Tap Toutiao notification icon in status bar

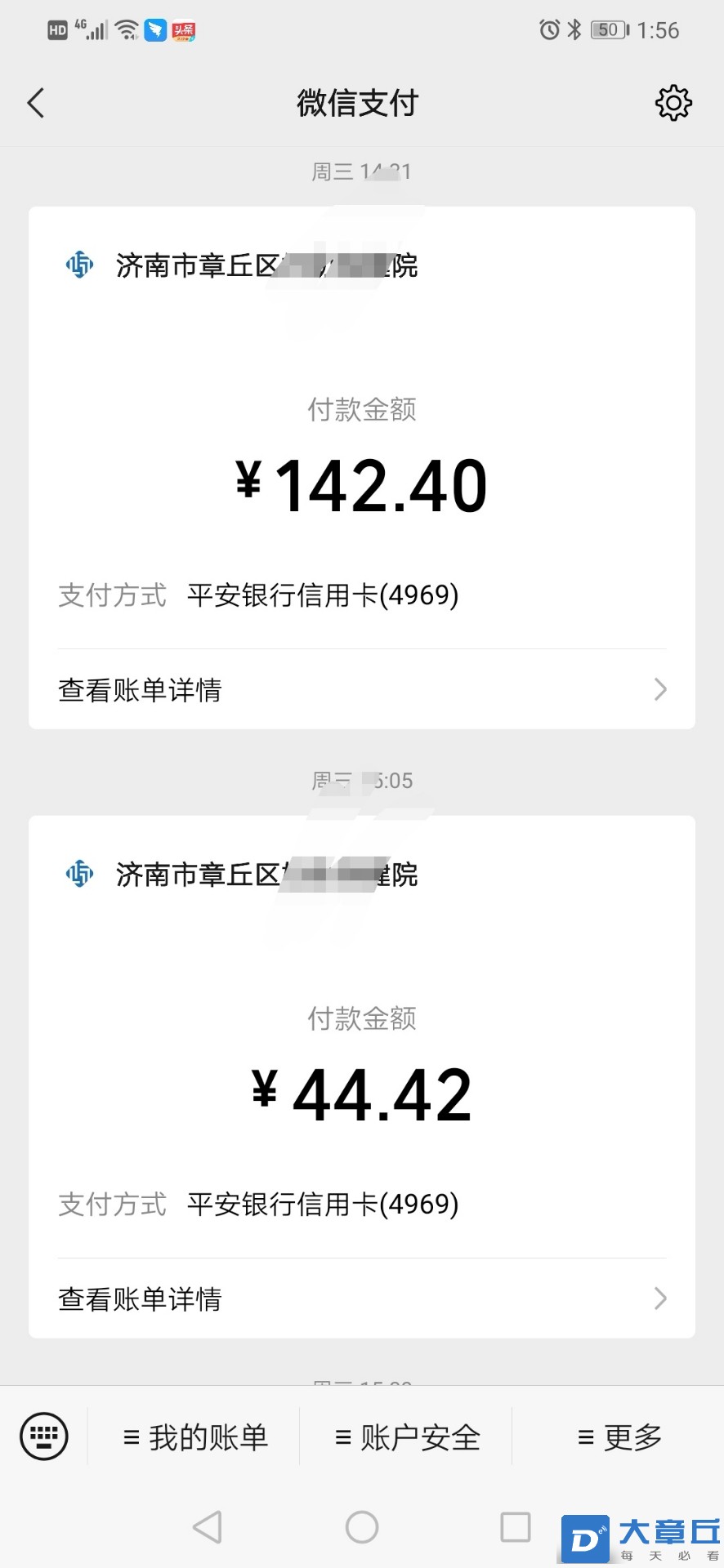(x=183, y=31)
